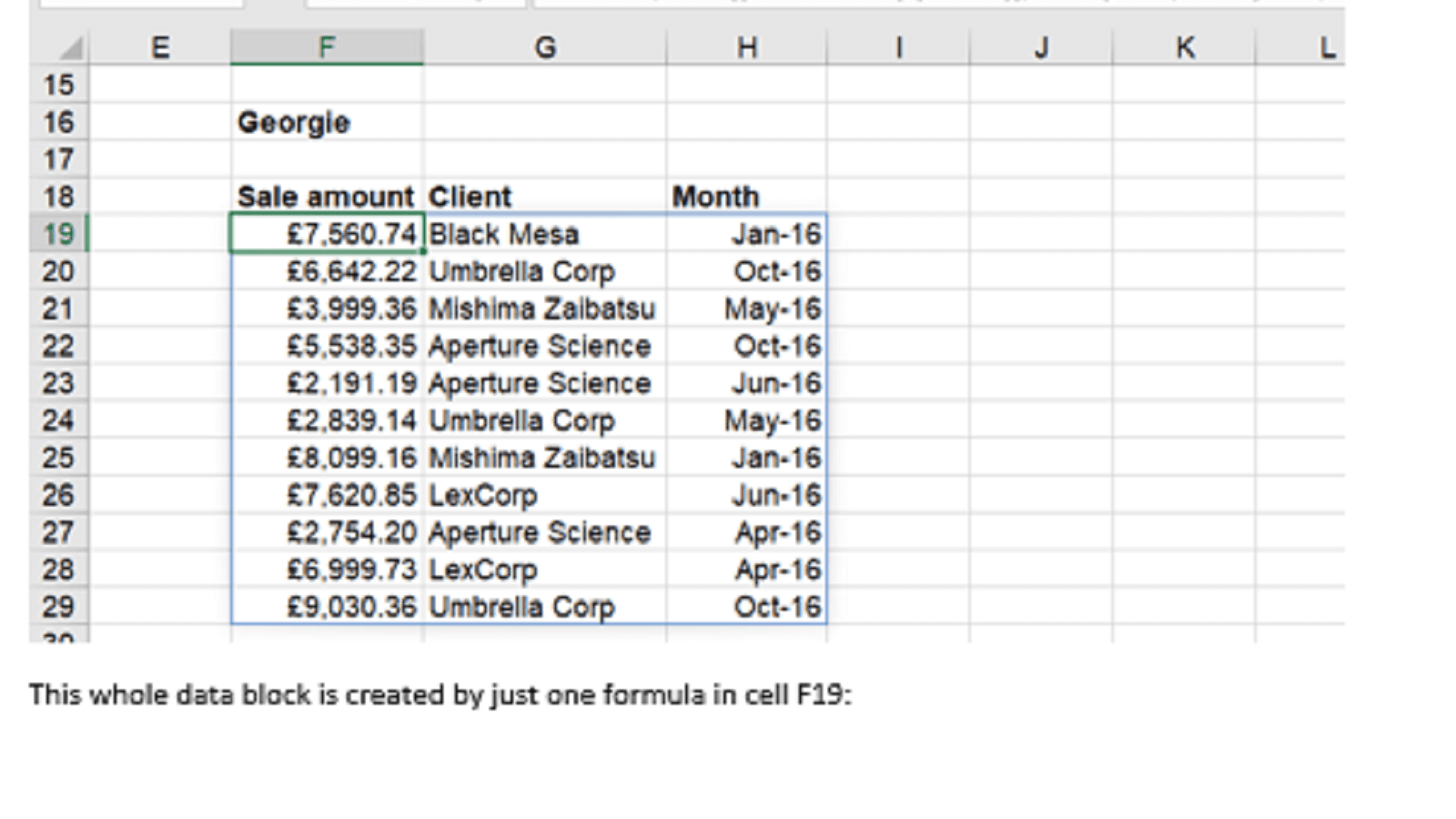
Task: Click LexCorp cell in row 26
Action: (483, 495)
